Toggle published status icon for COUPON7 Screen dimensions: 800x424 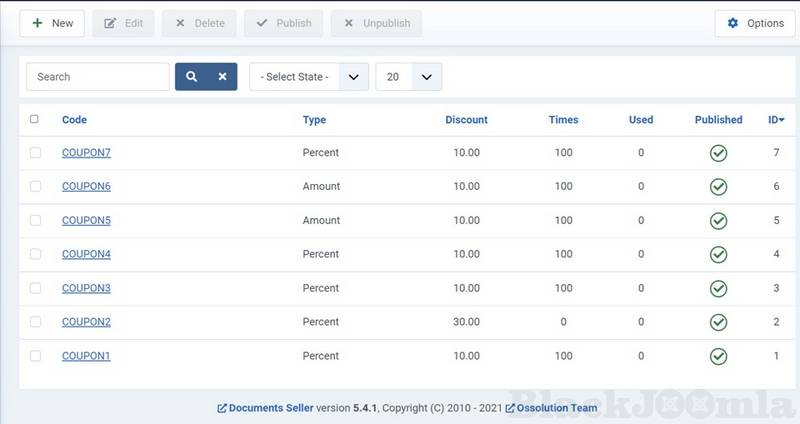(718, 153)
